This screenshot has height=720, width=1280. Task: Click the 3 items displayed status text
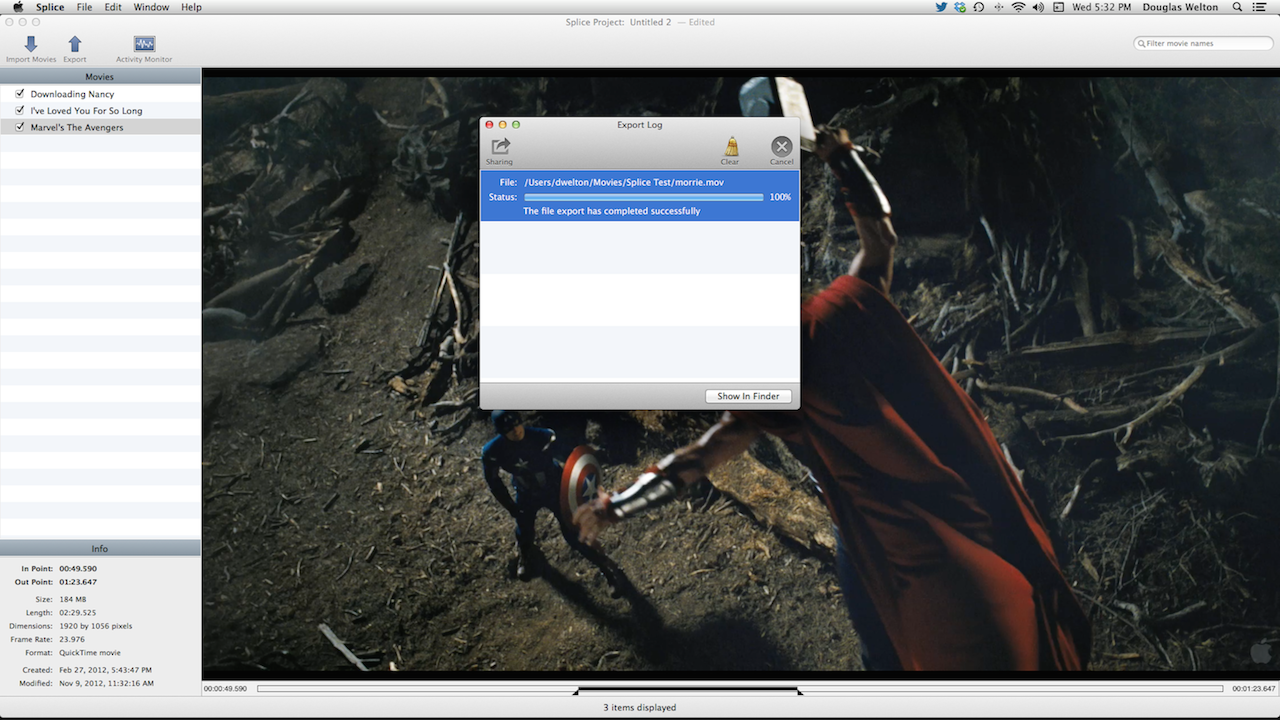coord(640,707)
